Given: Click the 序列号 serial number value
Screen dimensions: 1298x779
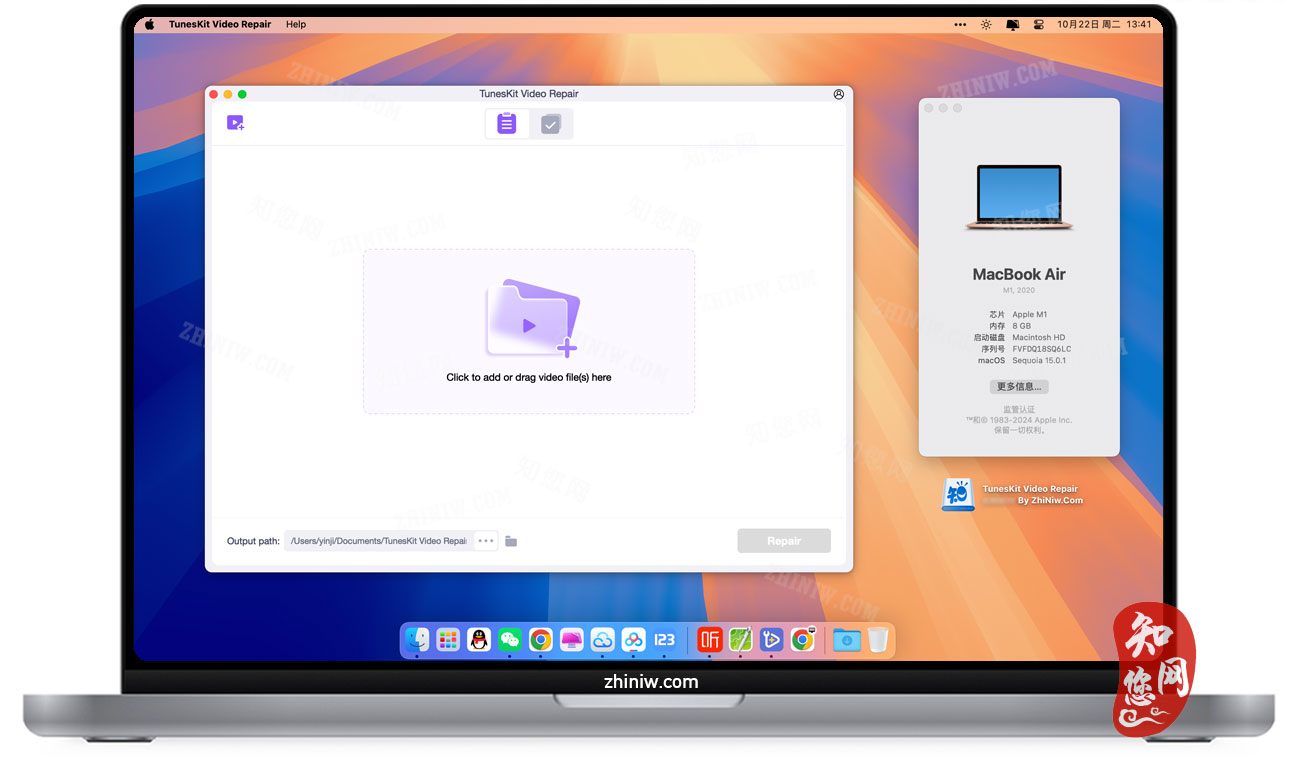Looking at the screenshot, I should pyautogui.click(x=1041, y=349).
